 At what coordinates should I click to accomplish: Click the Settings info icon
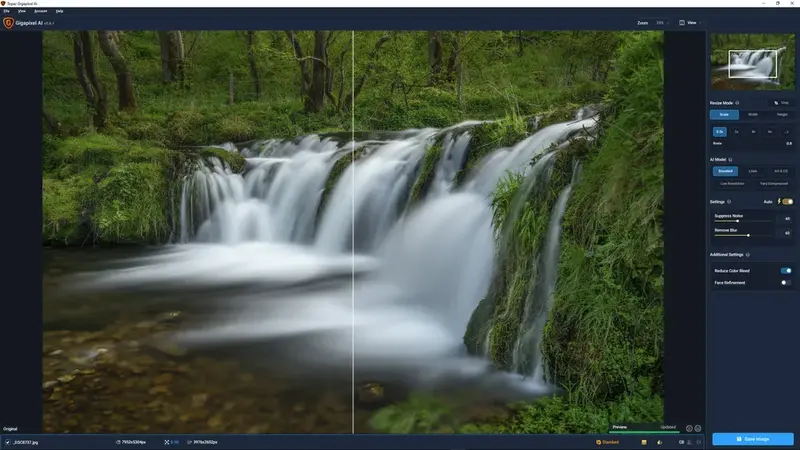point(729,202)
